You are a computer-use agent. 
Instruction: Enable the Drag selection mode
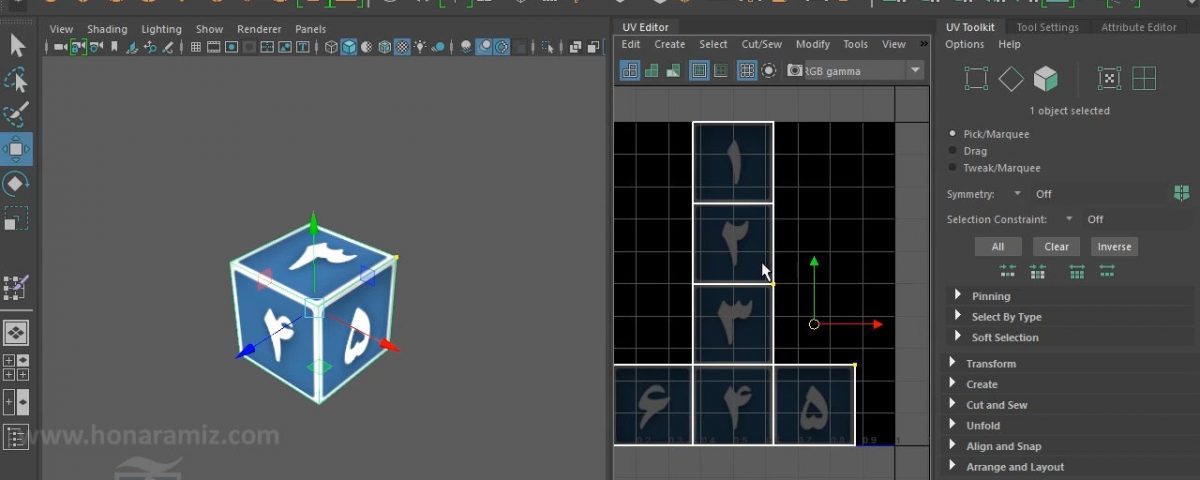tap(954, 151)
